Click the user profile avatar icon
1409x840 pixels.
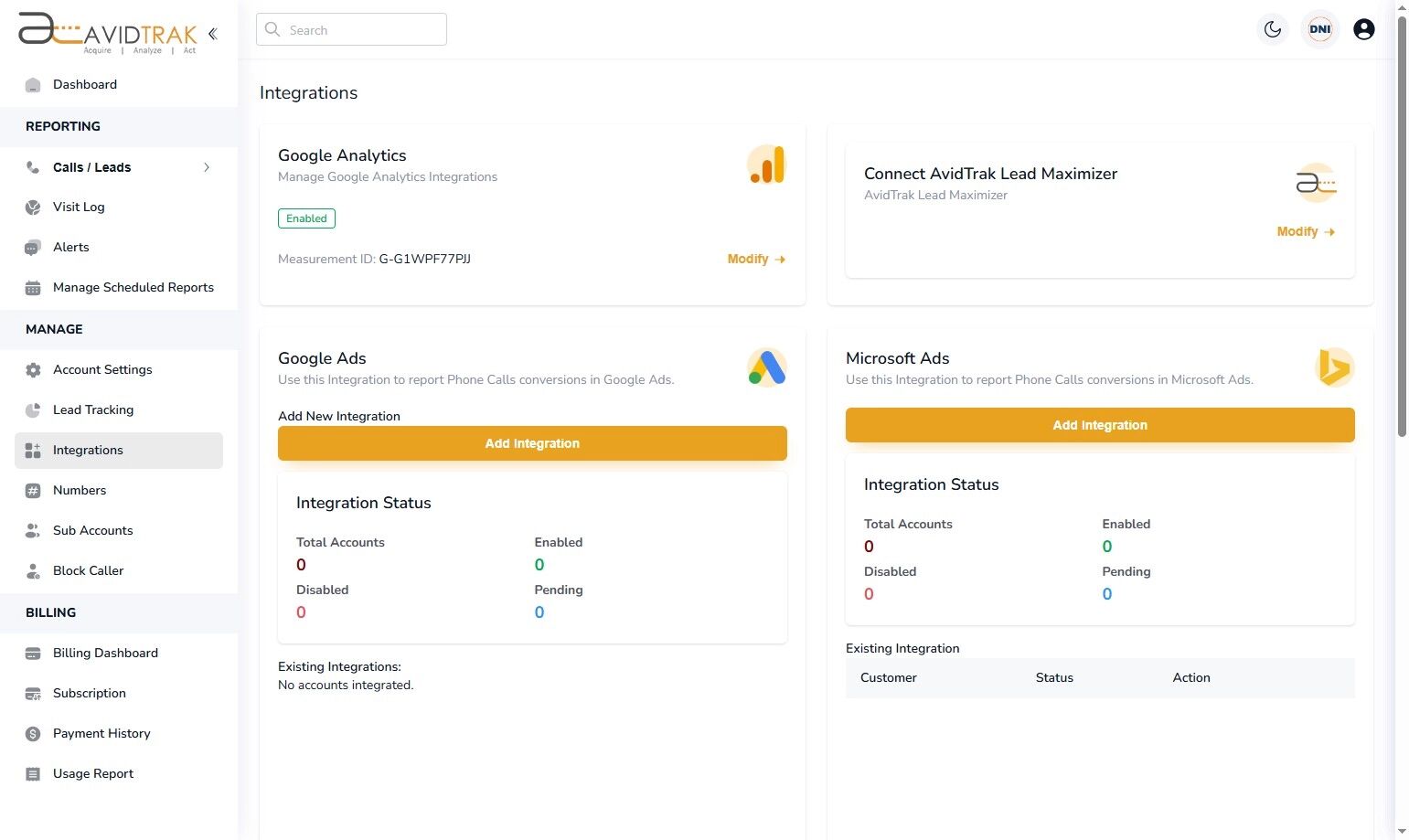pyautogui.click(x=1363, y=28)
